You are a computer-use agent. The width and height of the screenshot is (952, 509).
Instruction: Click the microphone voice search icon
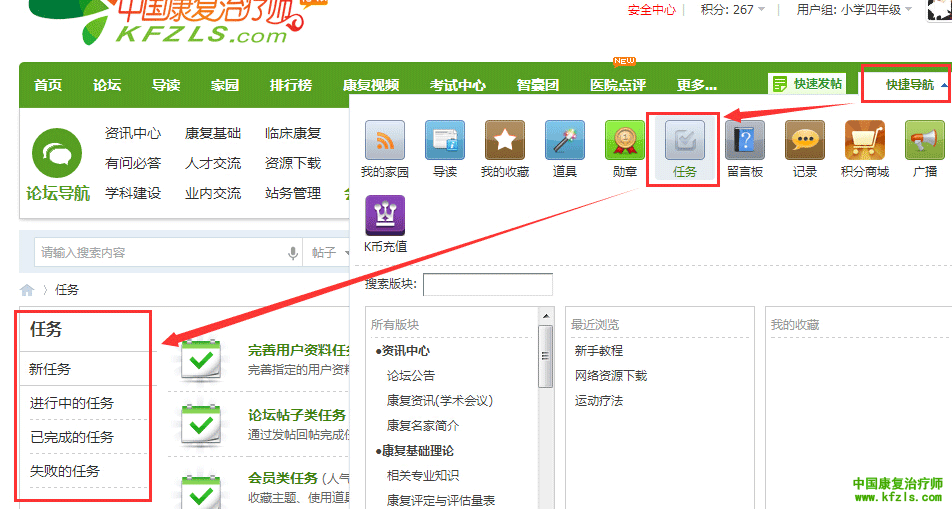293,254
